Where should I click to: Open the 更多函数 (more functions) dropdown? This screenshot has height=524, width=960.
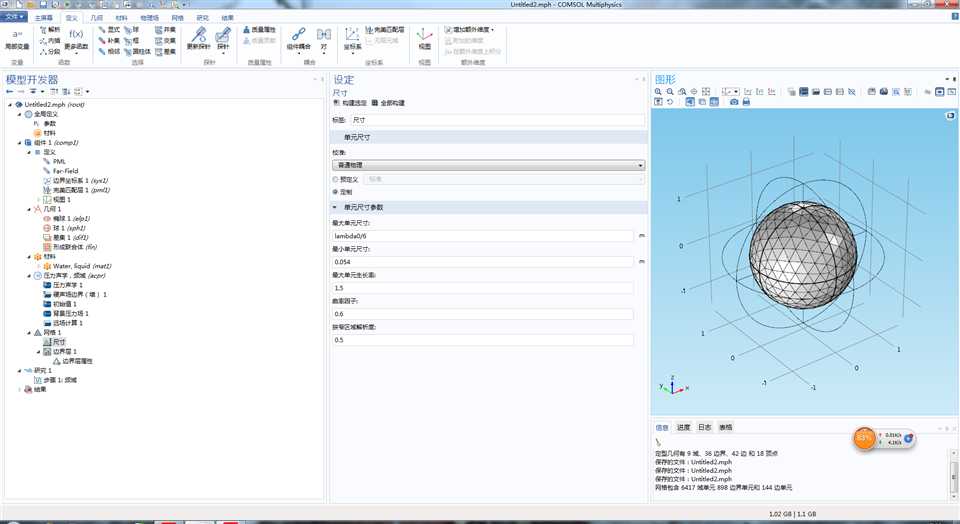tap(77, 40)
